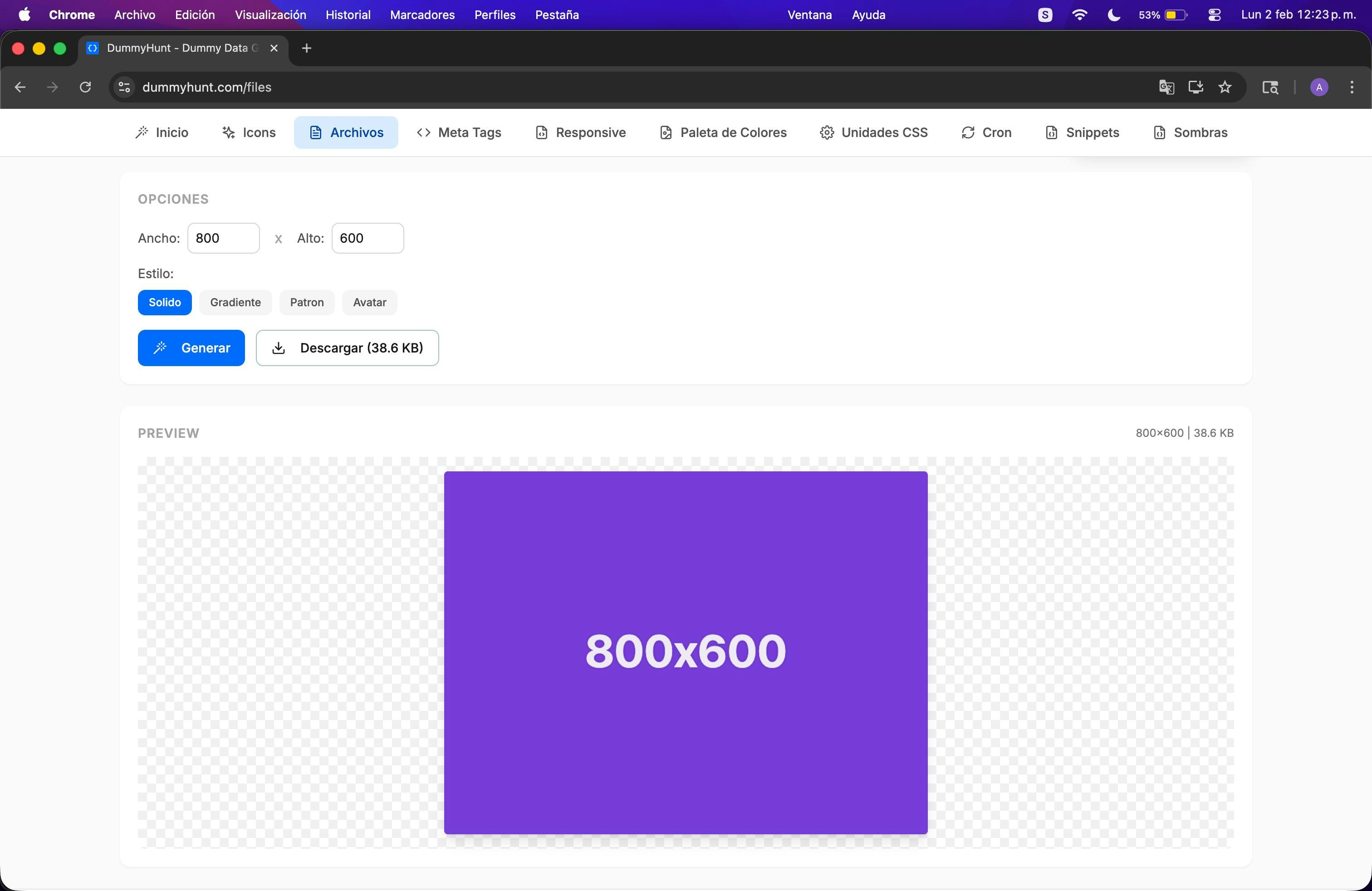
Task: Go to the Paleta de Colores tab
Action: 723,132
